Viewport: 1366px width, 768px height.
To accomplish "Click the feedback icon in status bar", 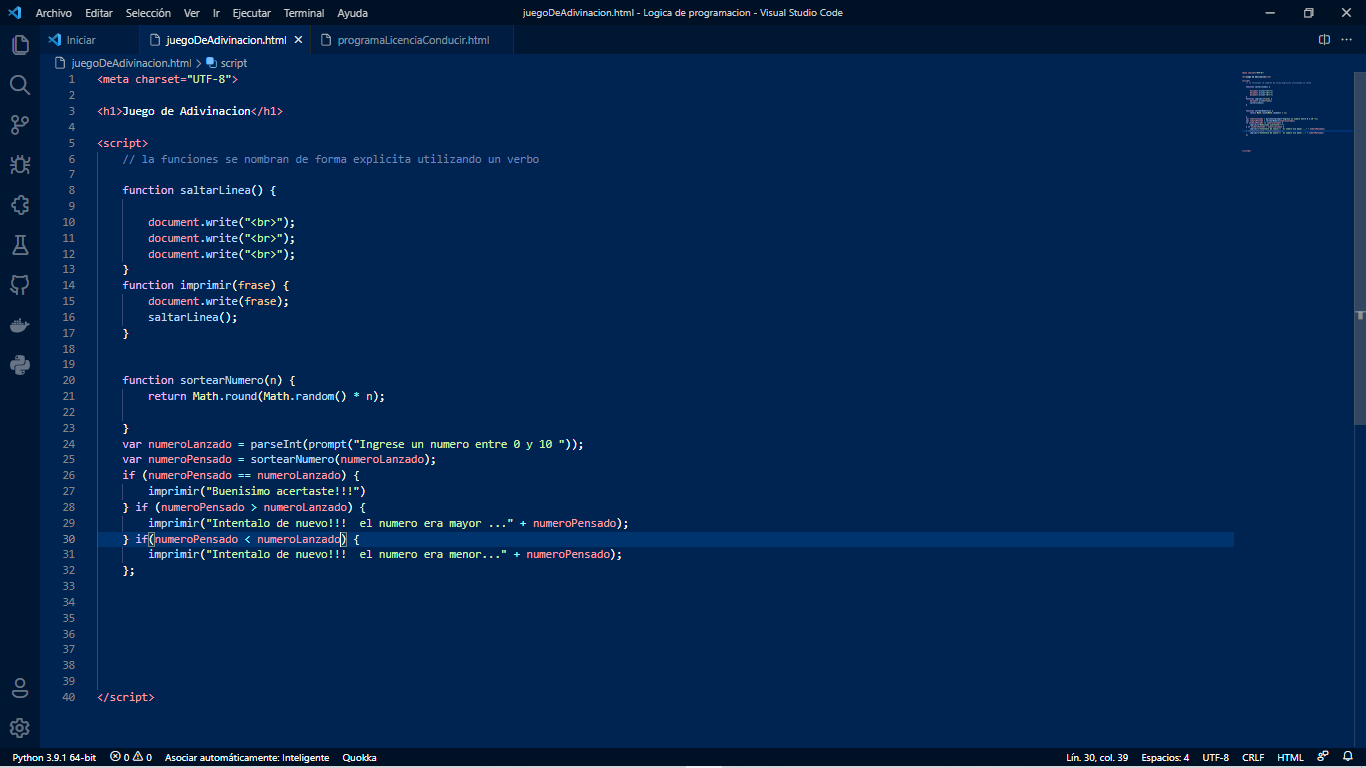I will click(1323, 757).
